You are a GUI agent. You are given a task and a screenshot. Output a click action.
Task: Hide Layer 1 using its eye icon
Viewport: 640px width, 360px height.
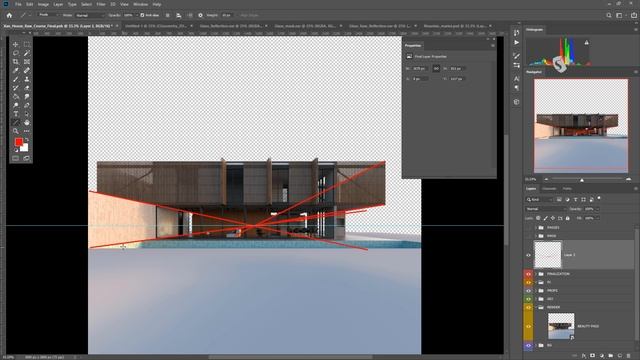click(528, 255)
